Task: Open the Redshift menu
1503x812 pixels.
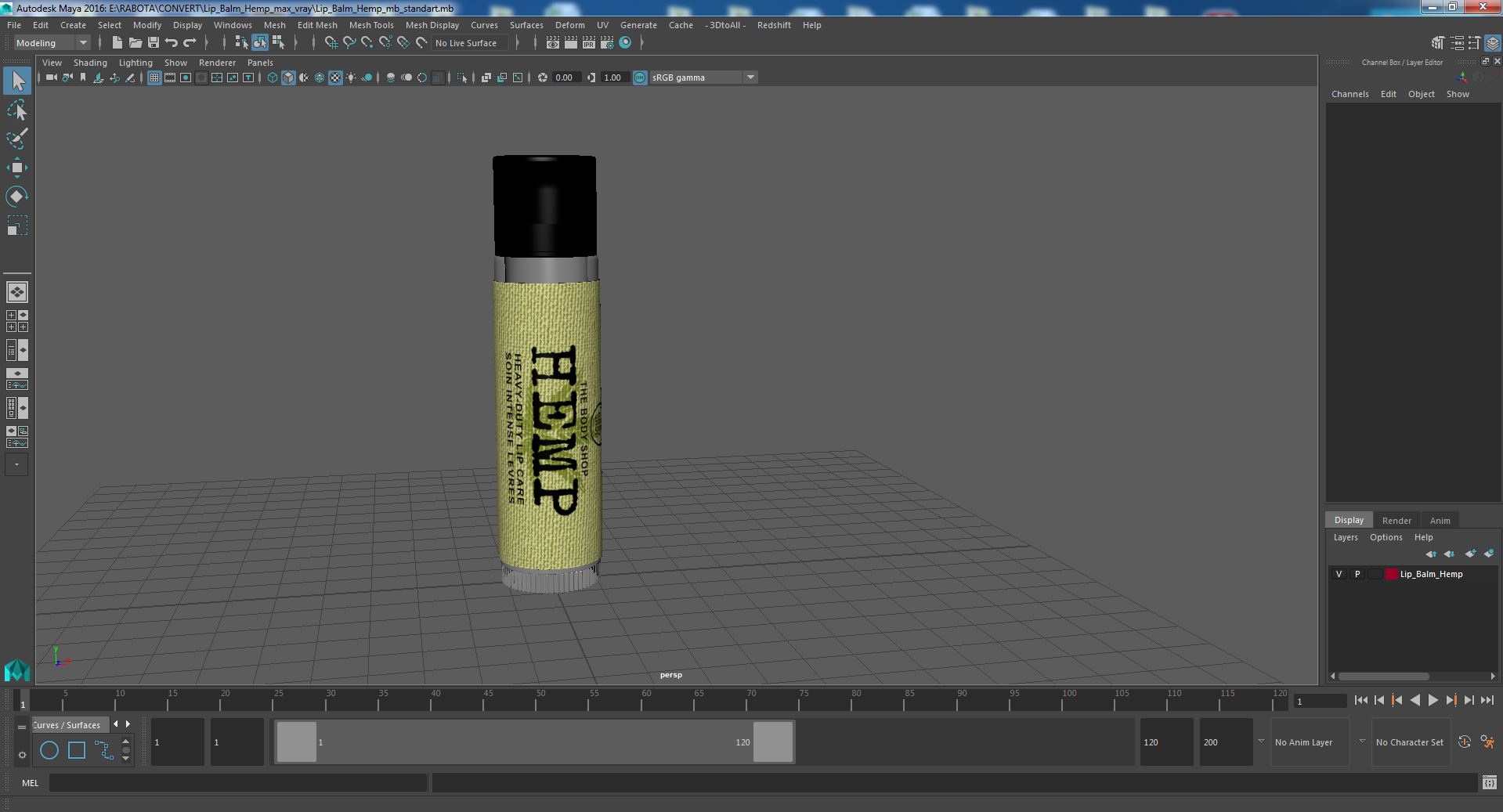Action: coord(774,25)
